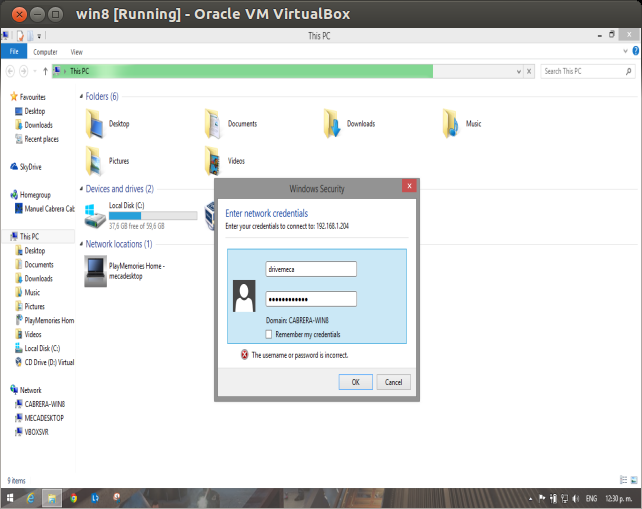Open the address bar history dropdown
This screenshot has width=642, height=509.
click(519, 71)
